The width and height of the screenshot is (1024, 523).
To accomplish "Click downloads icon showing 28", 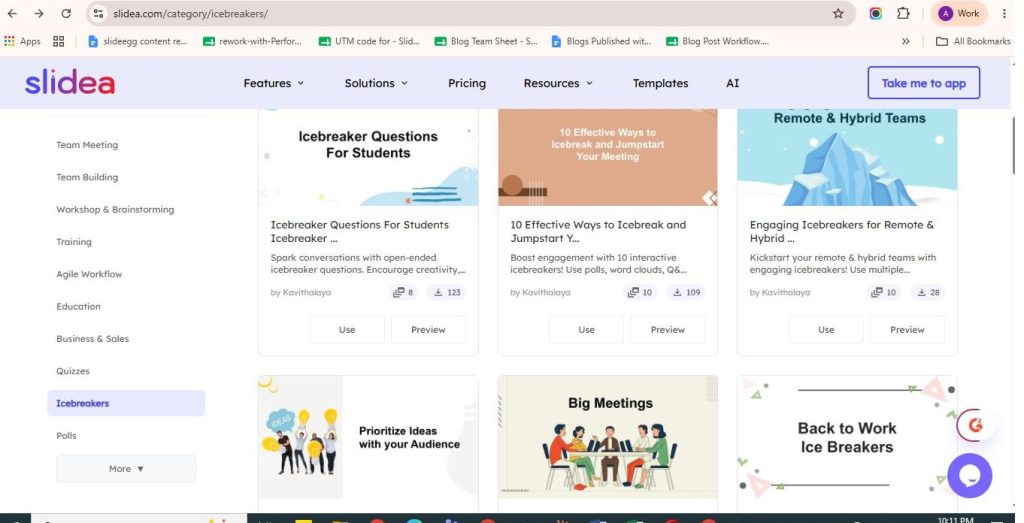I will tap(927, 293).
